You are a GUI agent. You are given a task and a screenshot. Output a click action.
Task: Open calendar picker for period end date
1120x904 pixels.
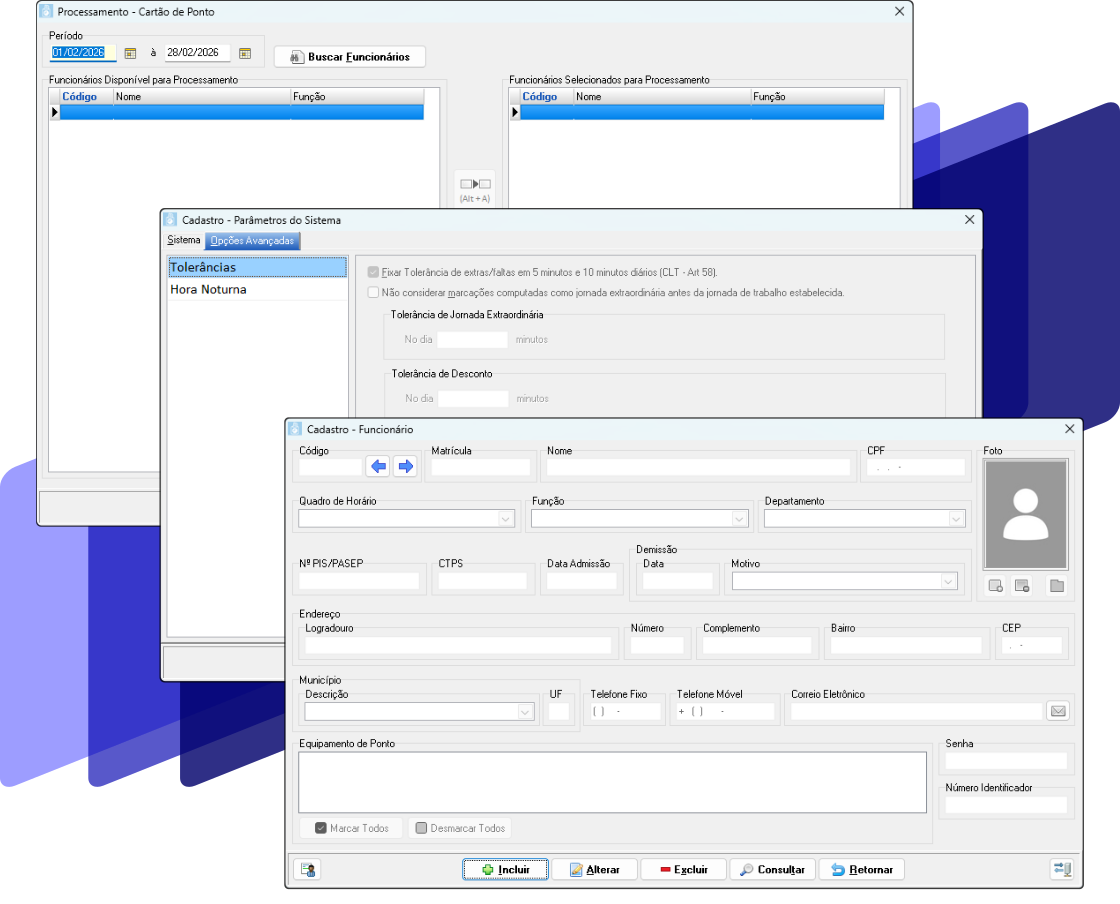coord(245,53)
